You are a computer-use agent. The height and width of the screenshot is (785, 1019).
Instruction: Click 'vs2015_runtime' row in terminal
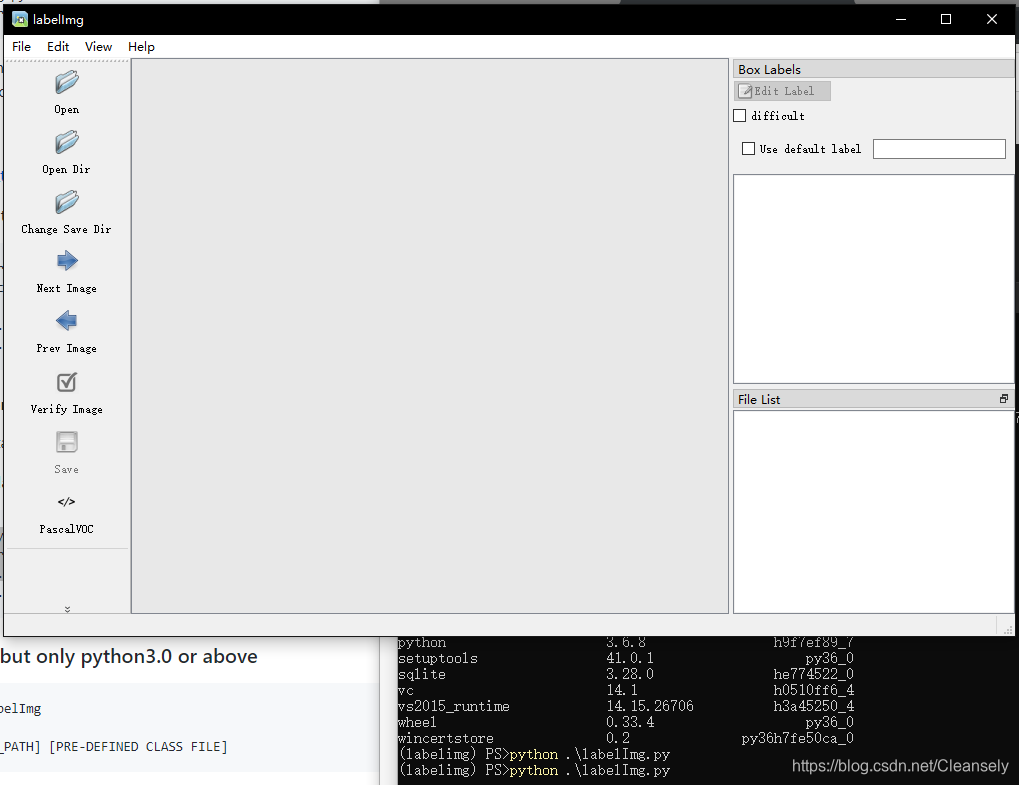625,706
